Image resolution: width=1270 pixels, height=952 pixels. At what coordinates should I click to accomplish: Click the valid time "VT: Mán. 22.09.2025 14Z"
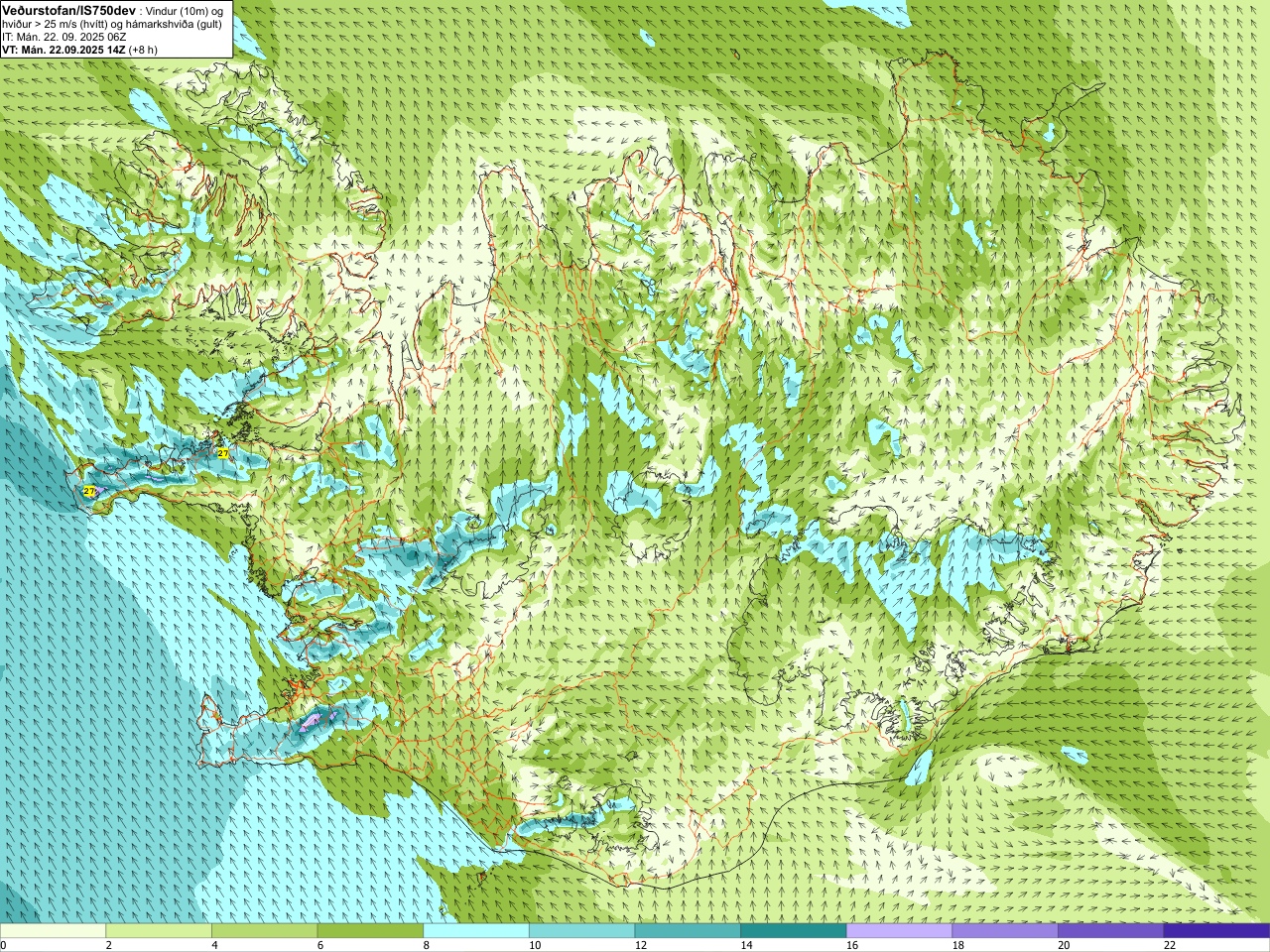[x=63, y=50]
